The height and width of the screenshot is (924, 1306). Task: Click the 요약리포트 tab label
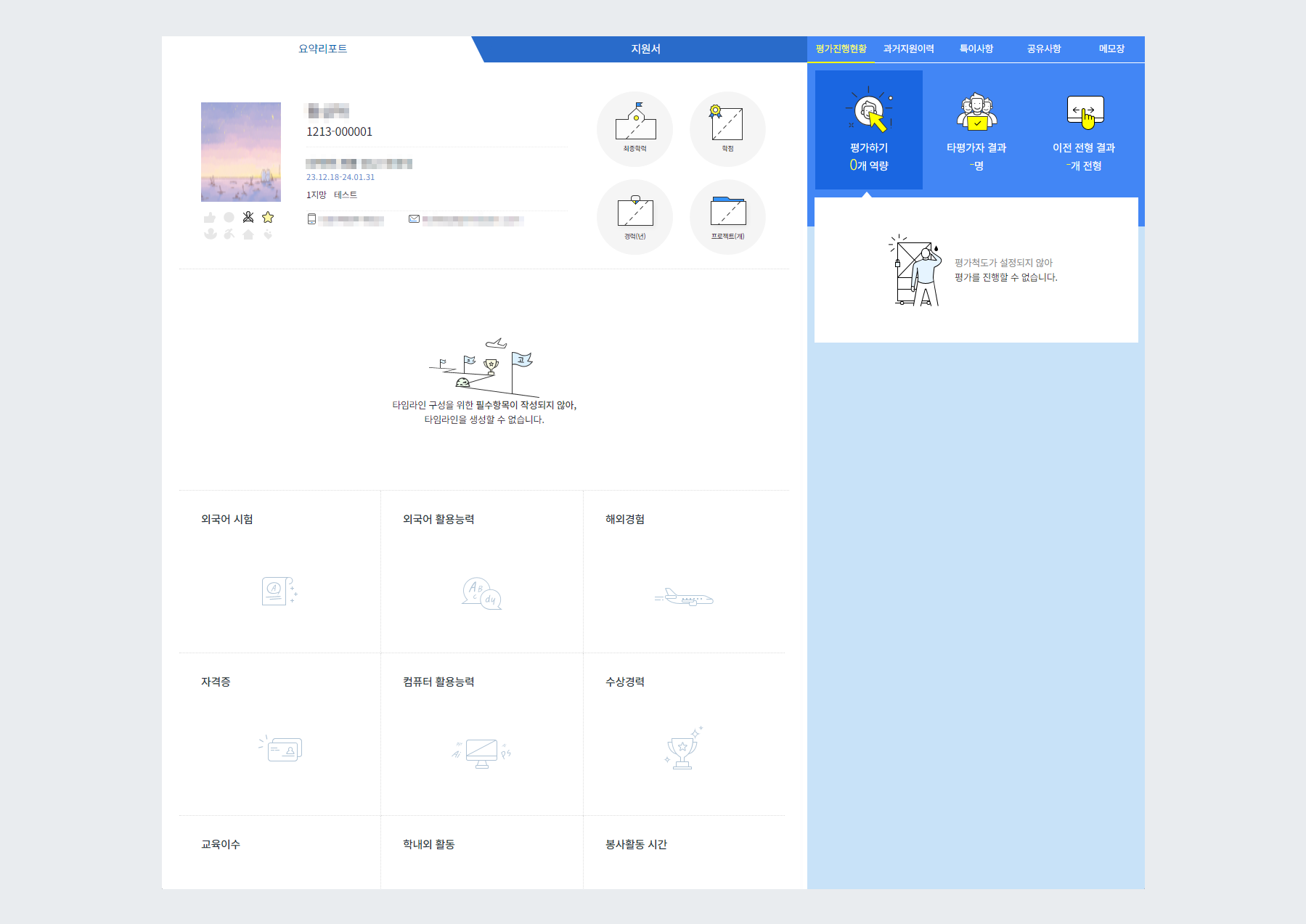(322, 49)
